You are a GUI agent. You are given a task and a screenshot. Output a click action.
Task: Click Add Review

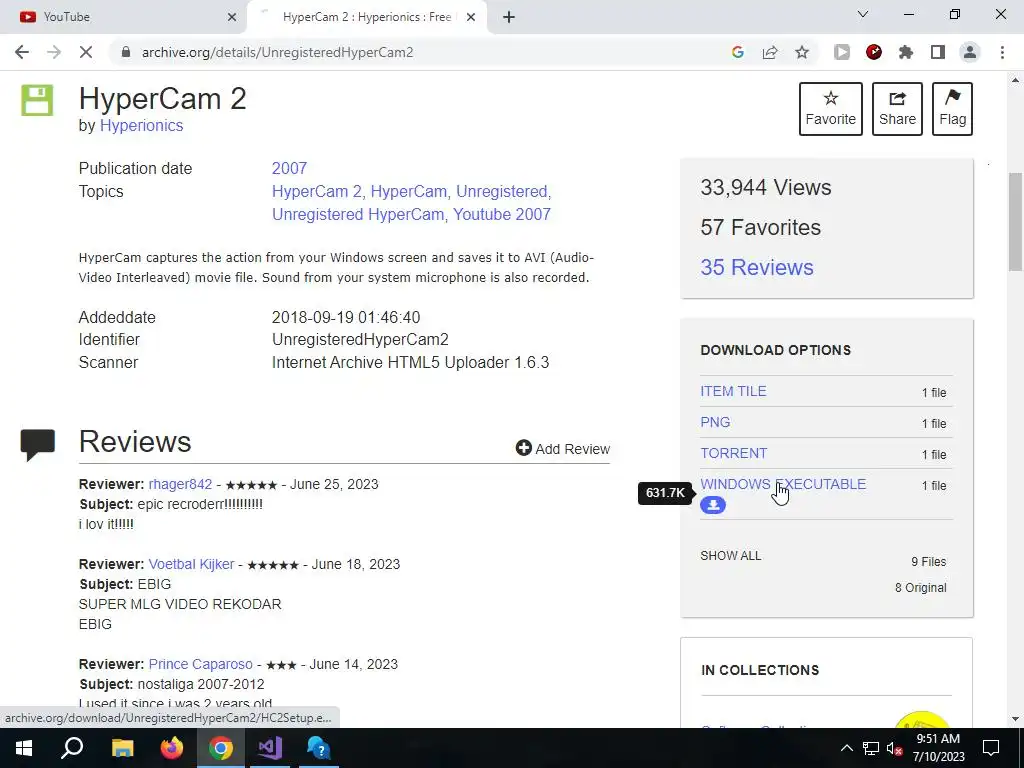563,449
